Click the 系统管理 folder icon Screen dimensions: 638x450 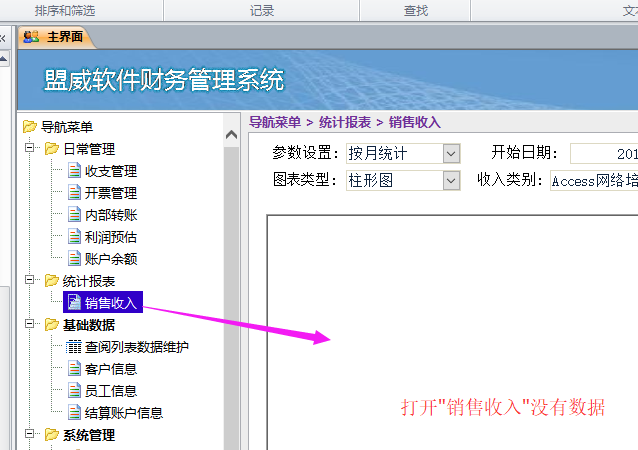pyautogui.click(x=52, y=434)
